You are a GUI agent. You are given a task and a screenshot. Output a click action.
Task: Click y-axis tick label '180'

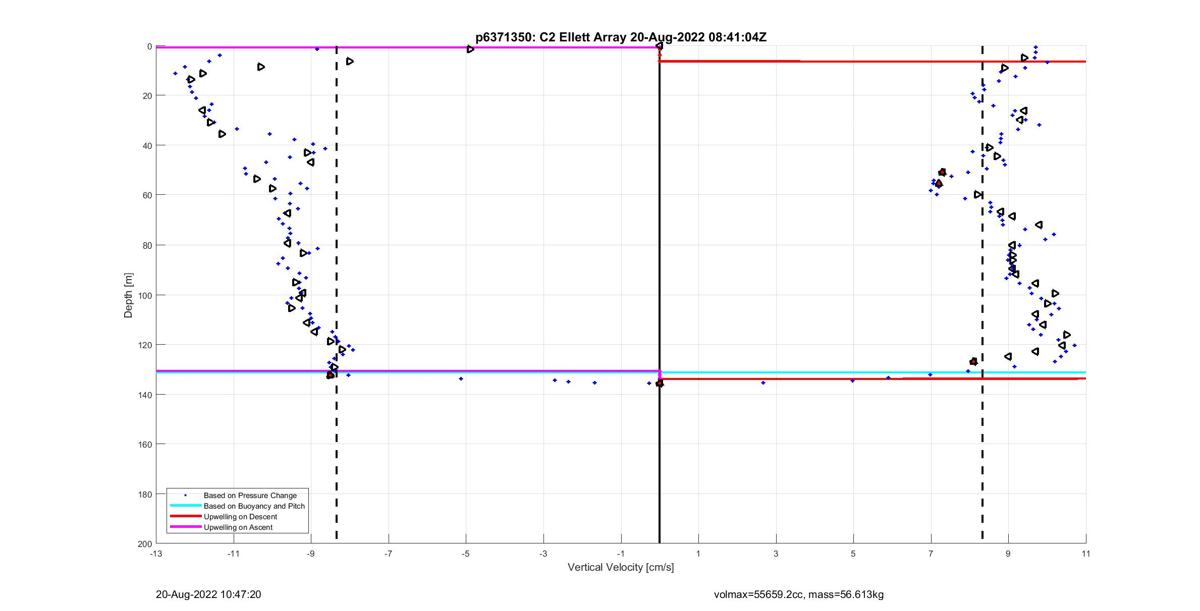pos(144,494)
